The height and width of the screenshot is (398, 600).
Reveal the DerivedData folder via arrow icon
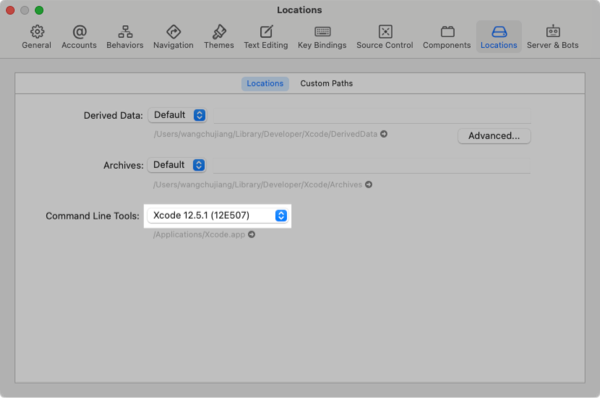[384, 134]
